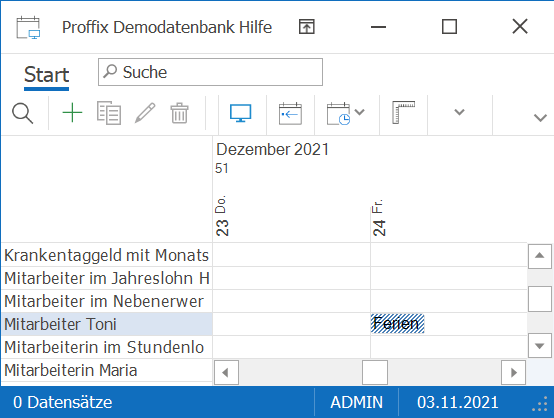554x418 pixels.
Task: Click the 24 Fr. day column header
Action: coord(378,217)
